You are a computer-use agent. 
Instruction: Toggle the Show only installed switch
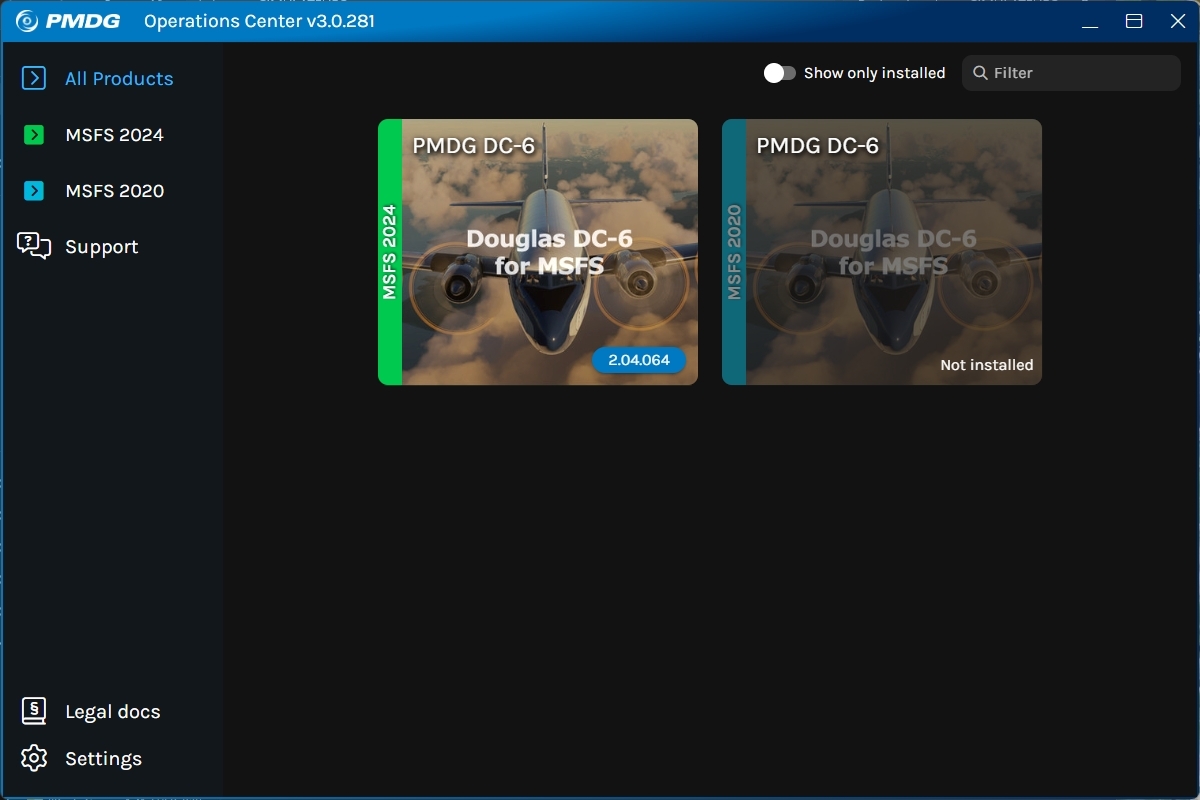(x=780, y=73)
